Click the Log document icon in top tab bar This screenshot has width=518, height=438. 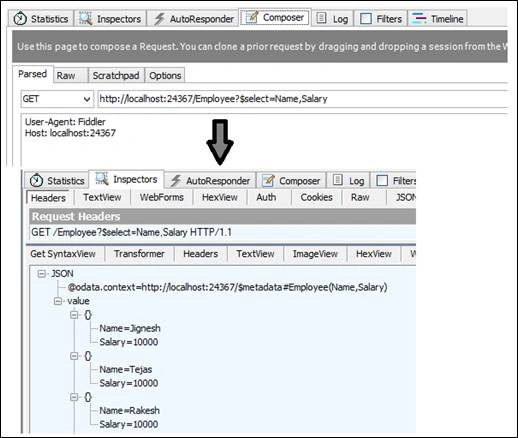pyautogui.click(x=321, y=18)
